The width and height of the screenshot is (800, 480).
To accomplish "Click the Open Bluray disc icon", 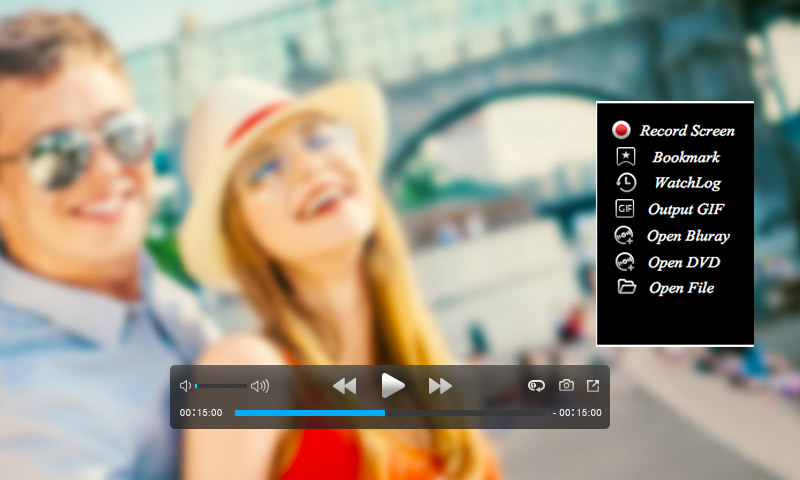I will pos(625,236).
